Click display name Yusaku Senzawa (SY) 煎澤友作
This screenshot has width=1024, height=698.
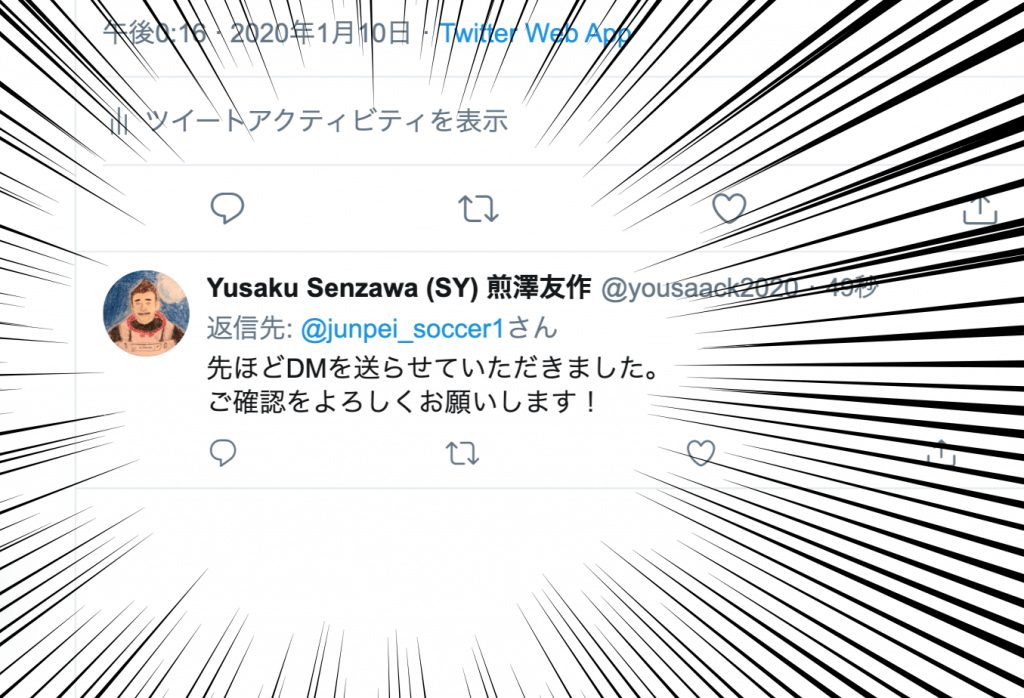[399, 287]
